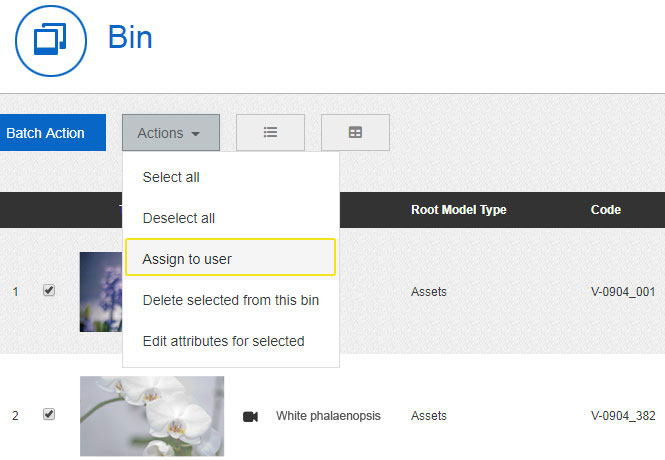Viewport: 665px width, 460px height.
Task: Click the Root Model Type column header
Action: click(x=458, y=210)
